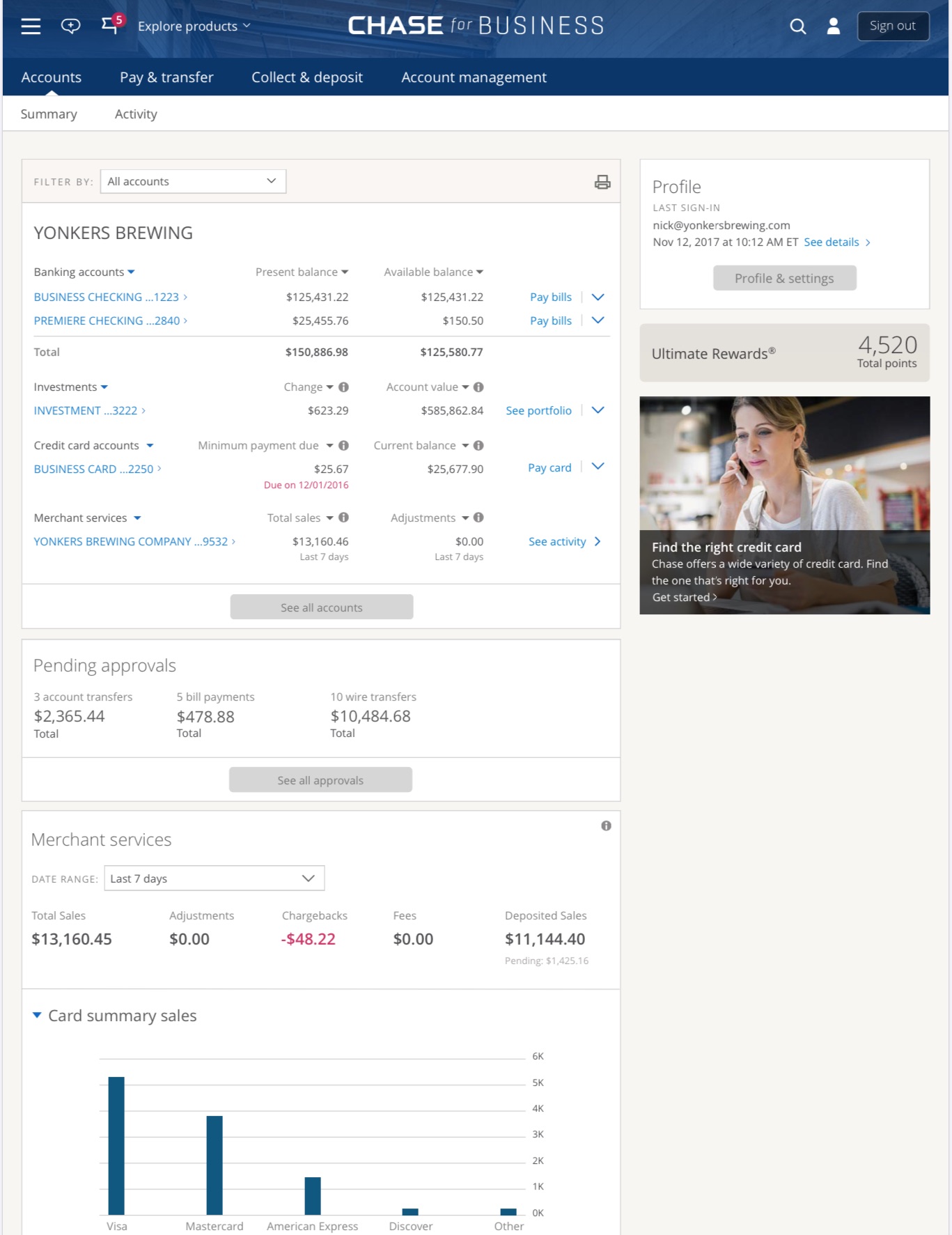Show info for Current balance column
The image size is (952, 1235).
[x=478, y=445]
